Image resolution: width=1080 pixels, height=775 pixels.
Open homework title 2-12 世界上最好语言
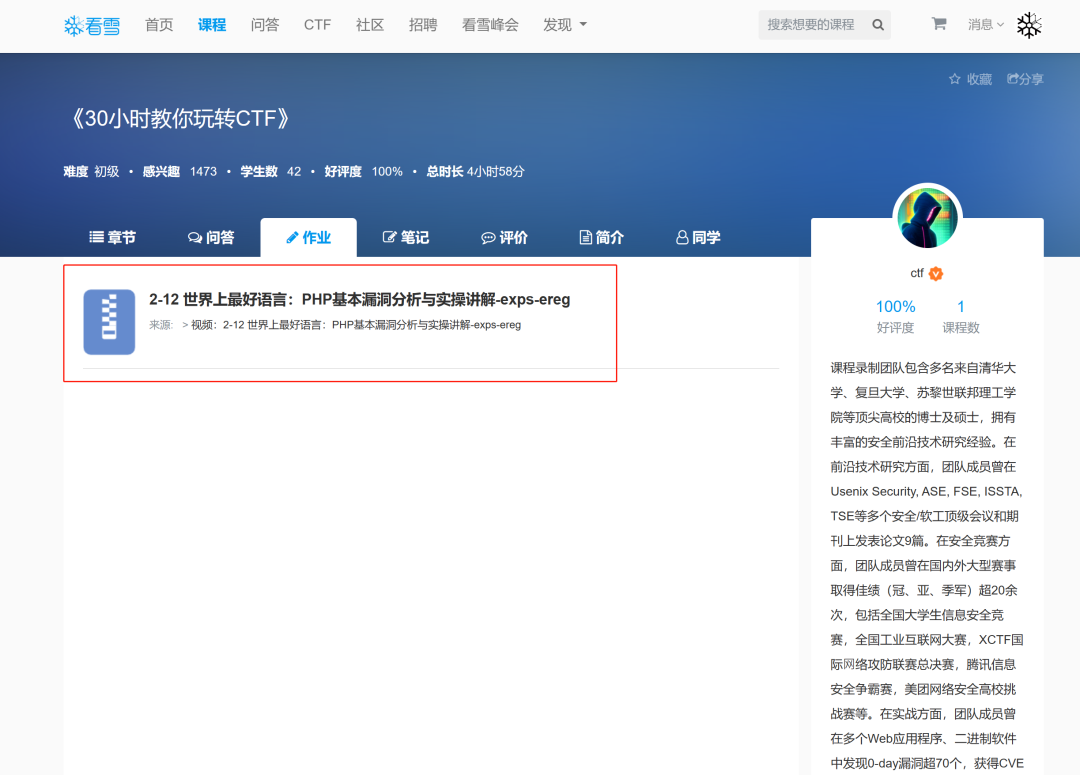click(360, 300)
